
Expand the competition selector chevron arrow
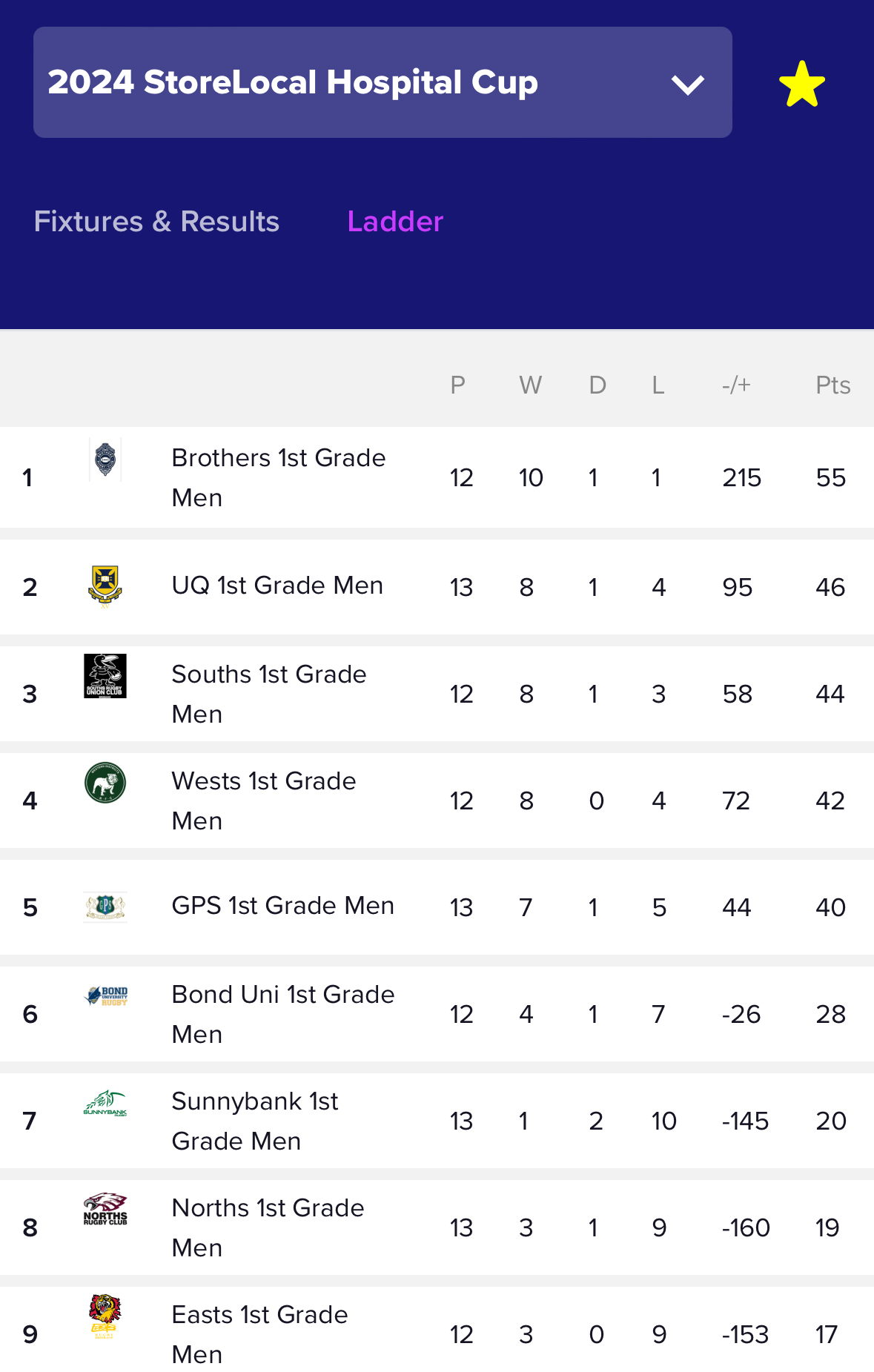(x=687, y=84)
